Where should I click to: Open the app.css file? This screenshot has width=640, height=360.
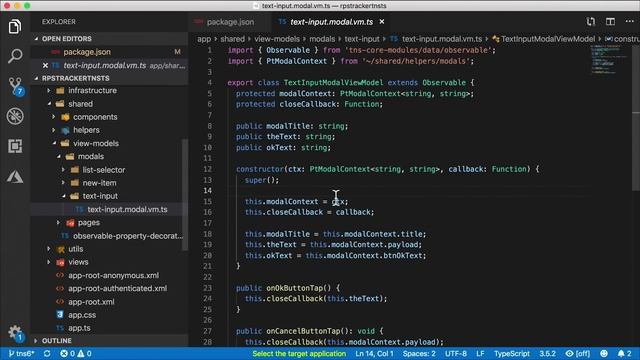tap(82, 315)
